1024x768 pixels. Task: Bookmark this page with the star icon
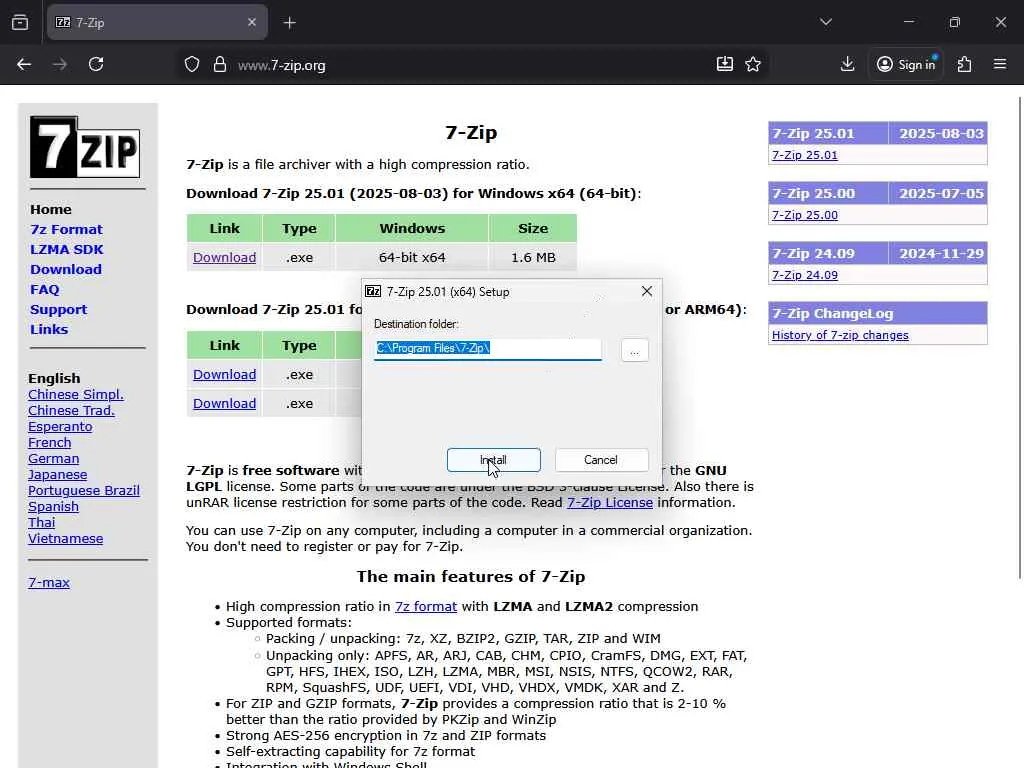click(x=753, y=64)
